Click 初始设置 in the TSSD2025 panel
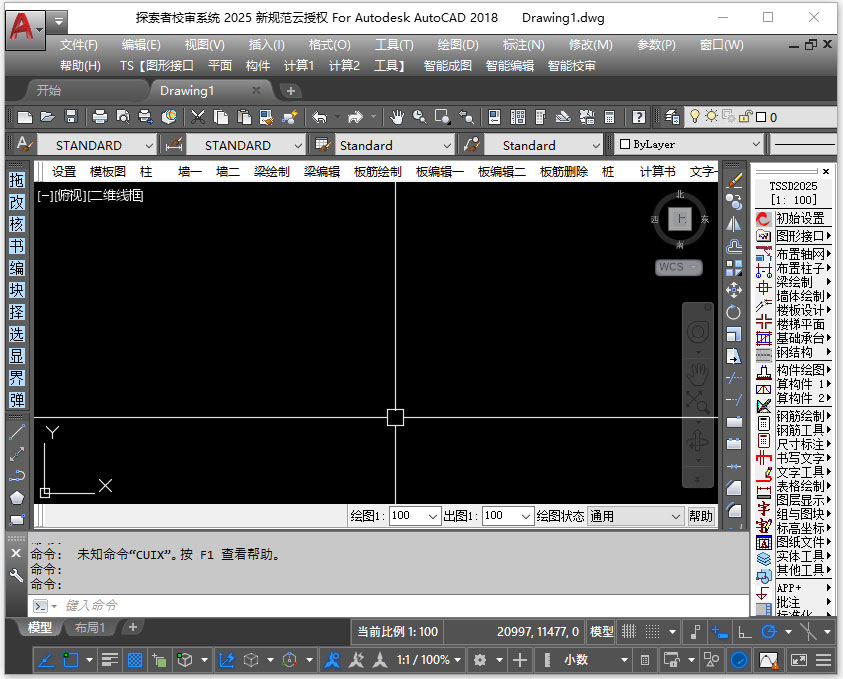This screenshot has height=679, width=843. (x=800, y=218)
